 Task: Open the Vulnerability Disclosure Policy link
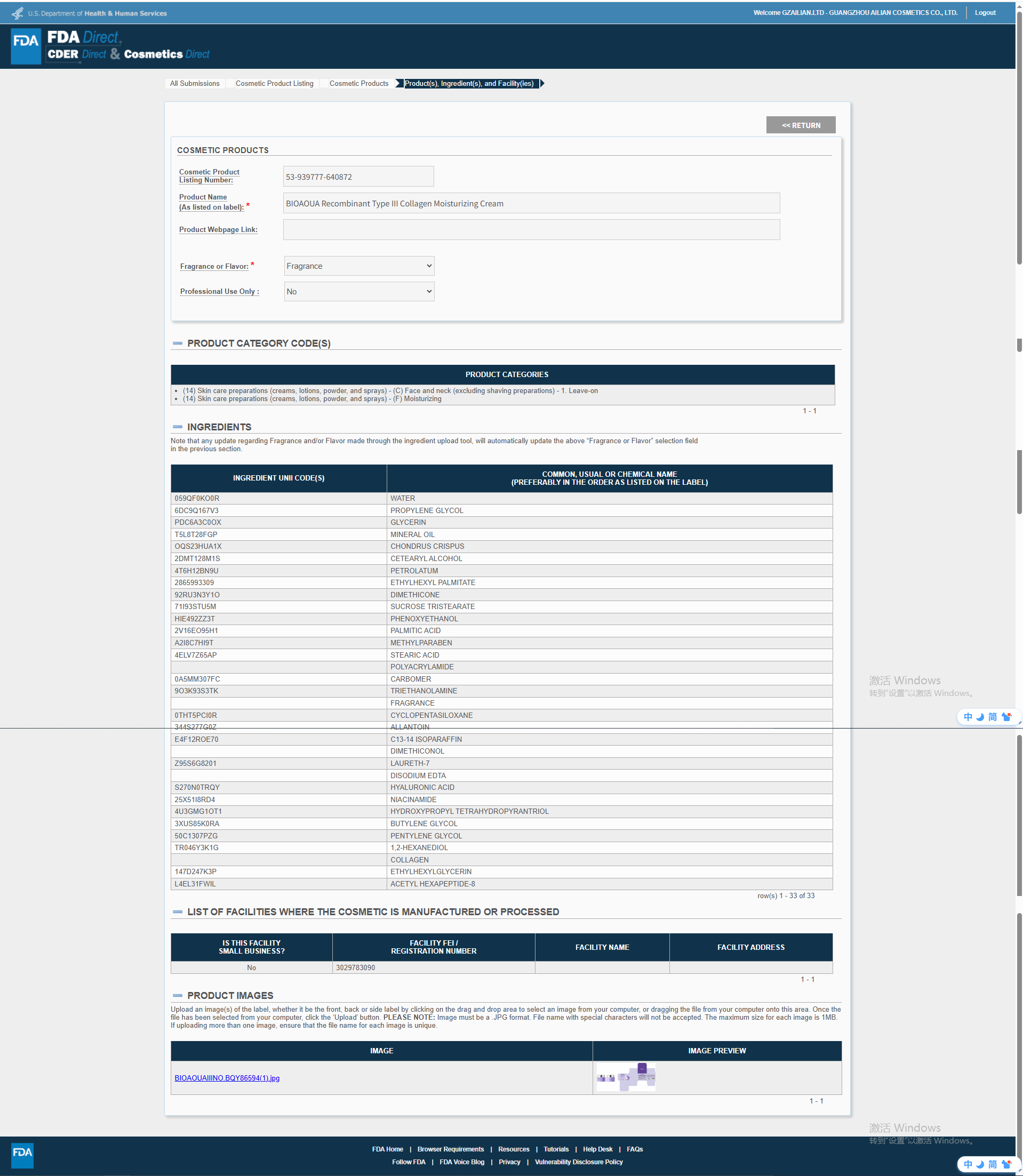point(578,1162)
